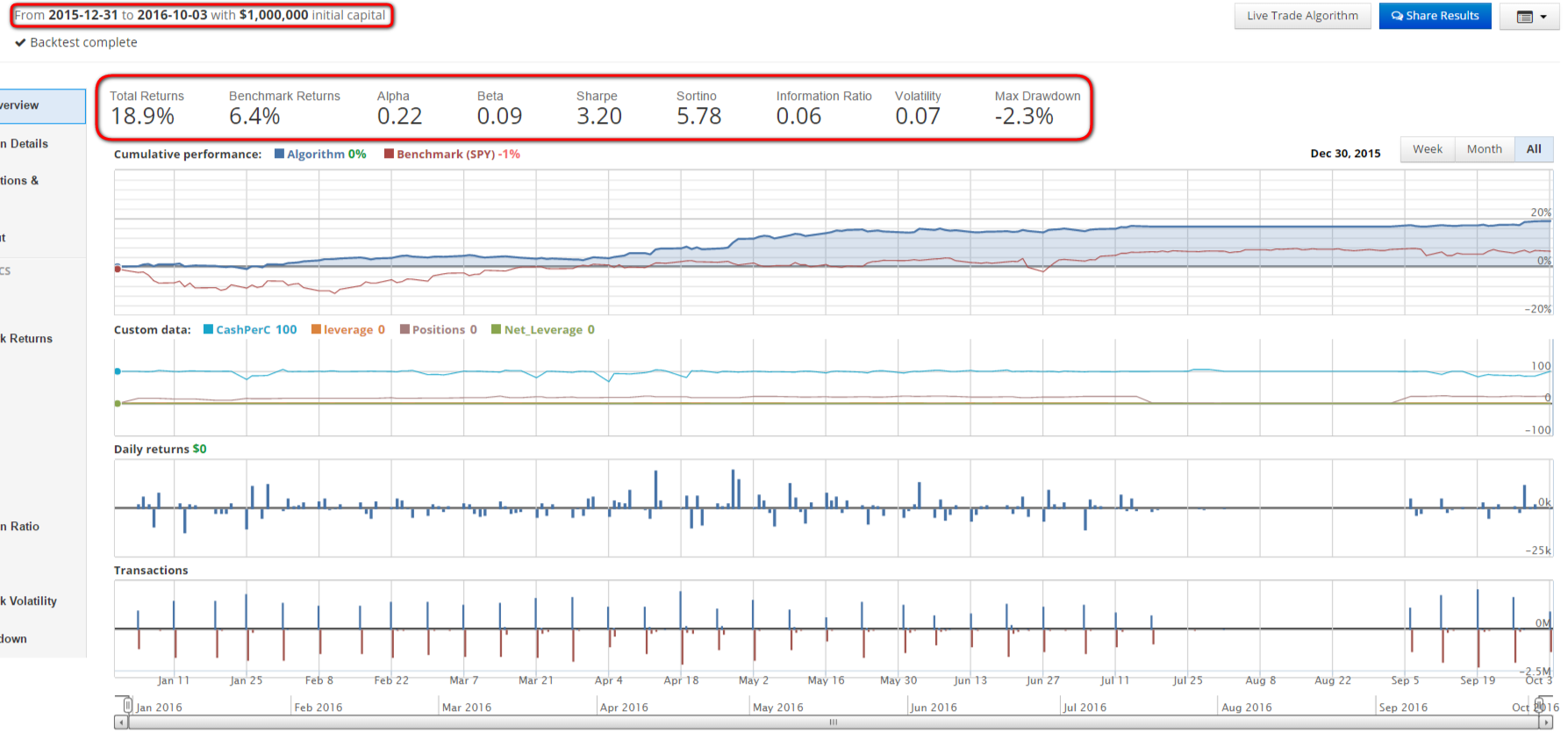The height and width of the screenshot is (740, 1568).
Task: Click right arrow of timeline scrollbar
Action: click(1547, 722)
